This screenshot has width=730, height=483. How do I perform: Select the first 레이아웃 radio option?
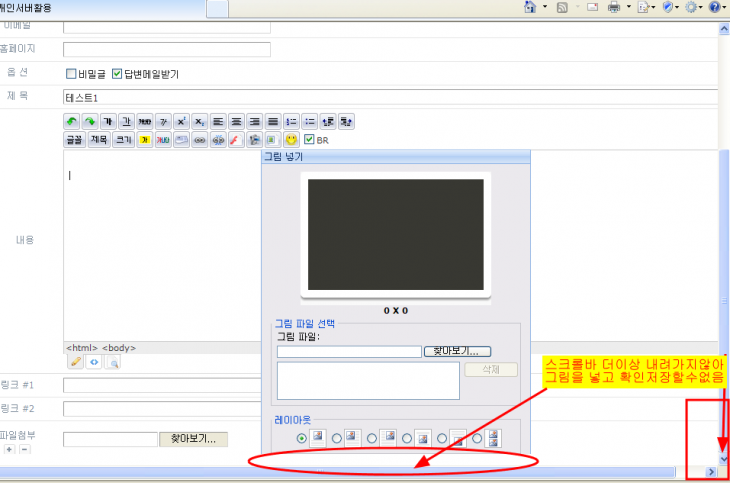tap(302, 438)
